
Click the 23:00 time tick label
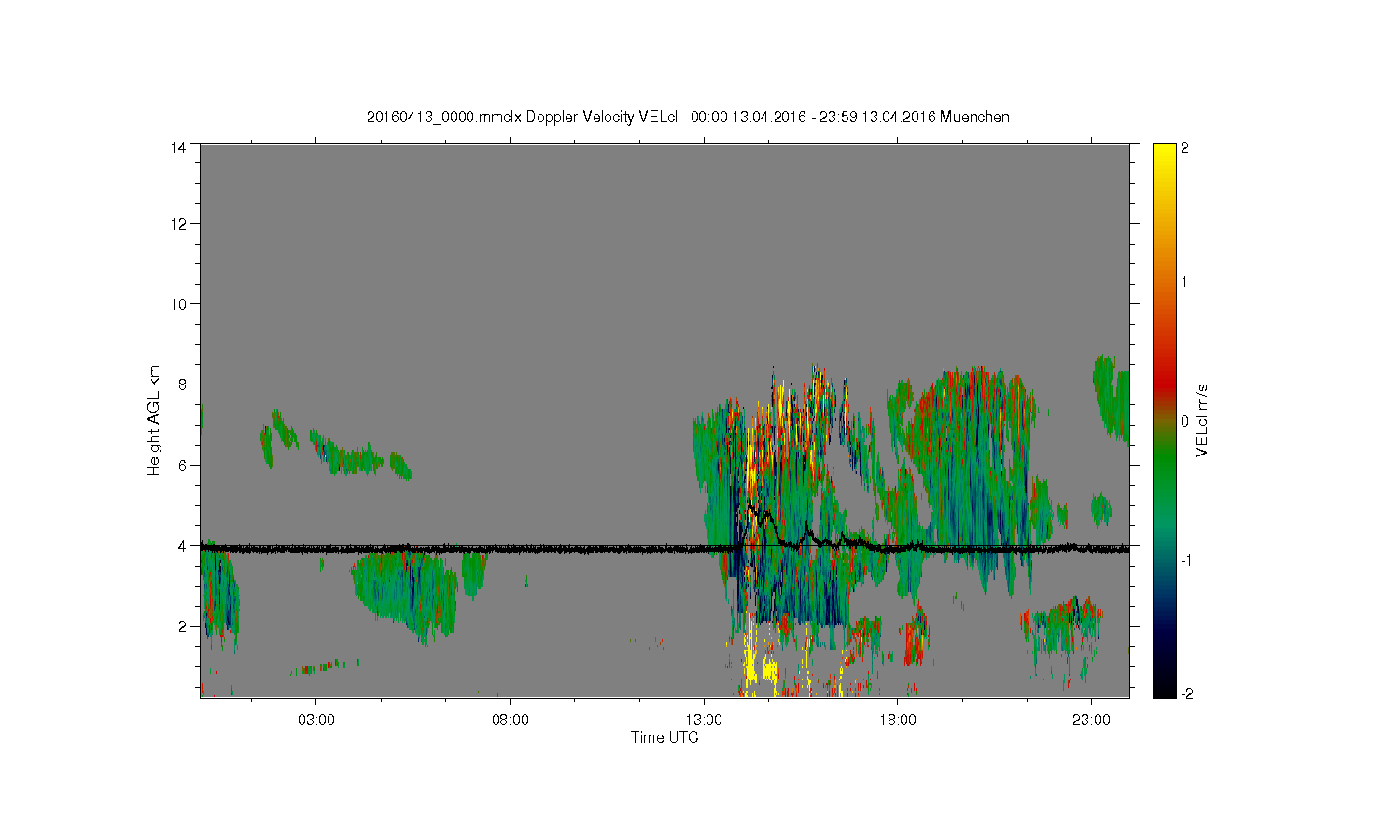pyautogui.click(x=1092, y=721)
